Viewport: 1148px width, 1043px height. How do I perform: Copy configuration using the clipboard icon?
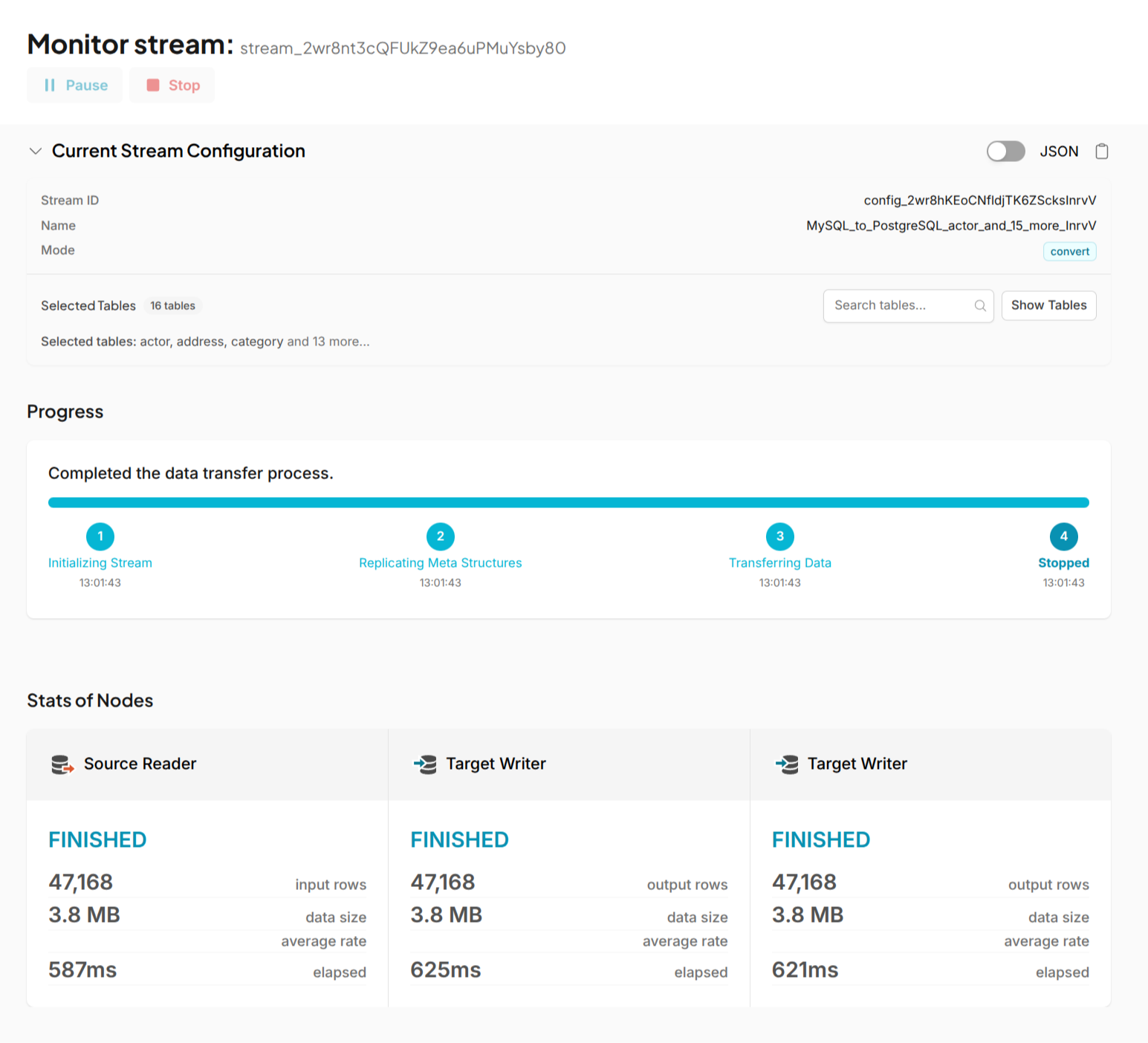click(1102, 151)
